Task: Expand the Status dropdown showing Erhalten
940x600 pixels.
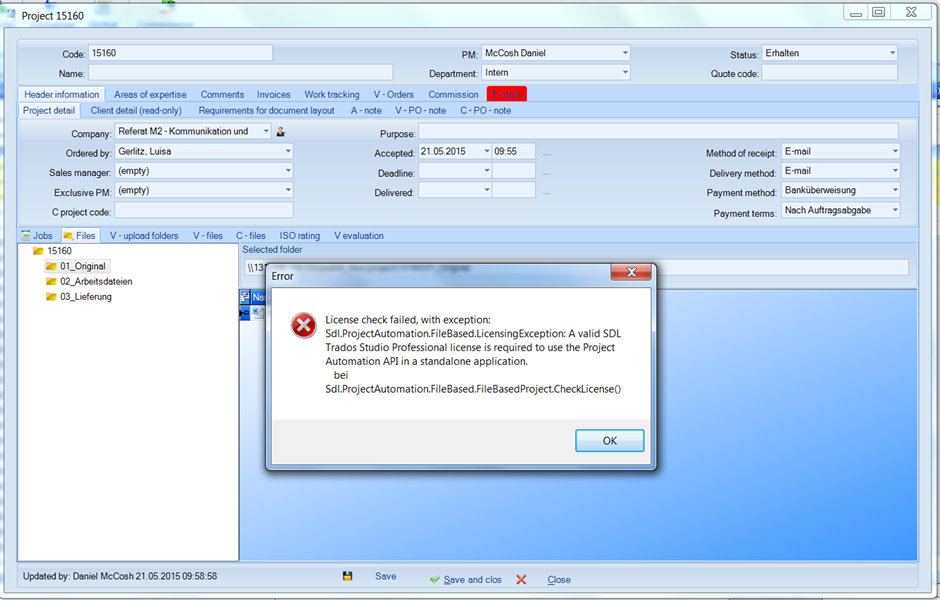Action: click(x=891, y=53)
